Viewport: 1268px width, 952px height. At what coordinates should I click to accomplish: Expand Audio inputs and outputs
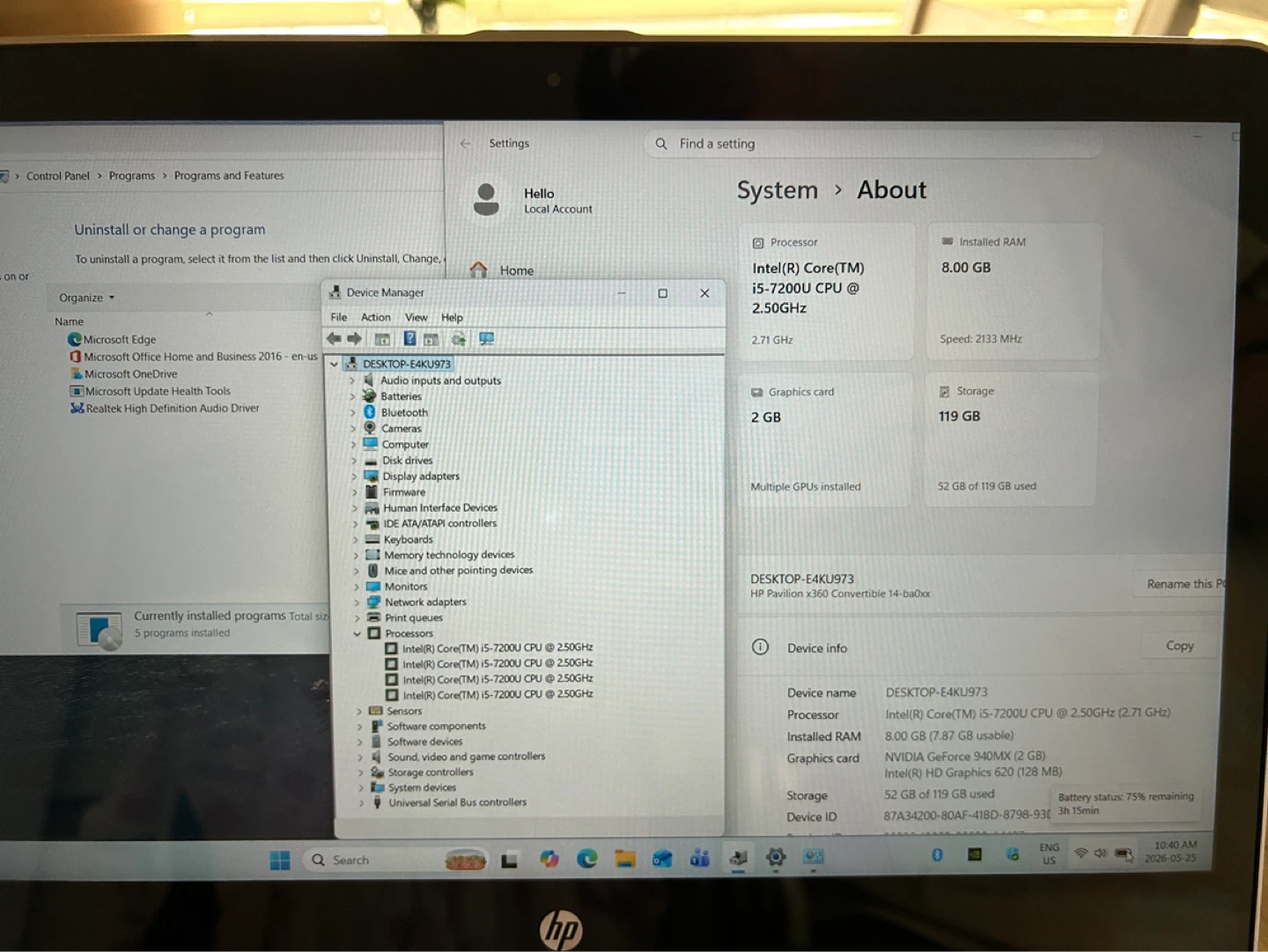click(x=352, y=380)
